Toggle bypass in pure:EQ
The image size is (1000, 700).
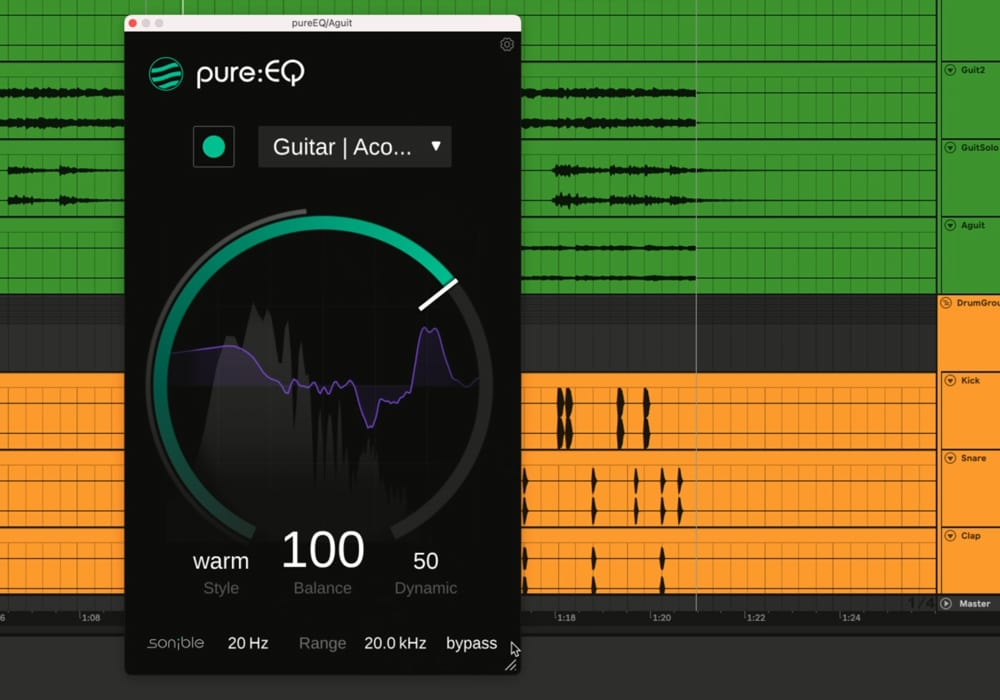click(x=471, y=643)
